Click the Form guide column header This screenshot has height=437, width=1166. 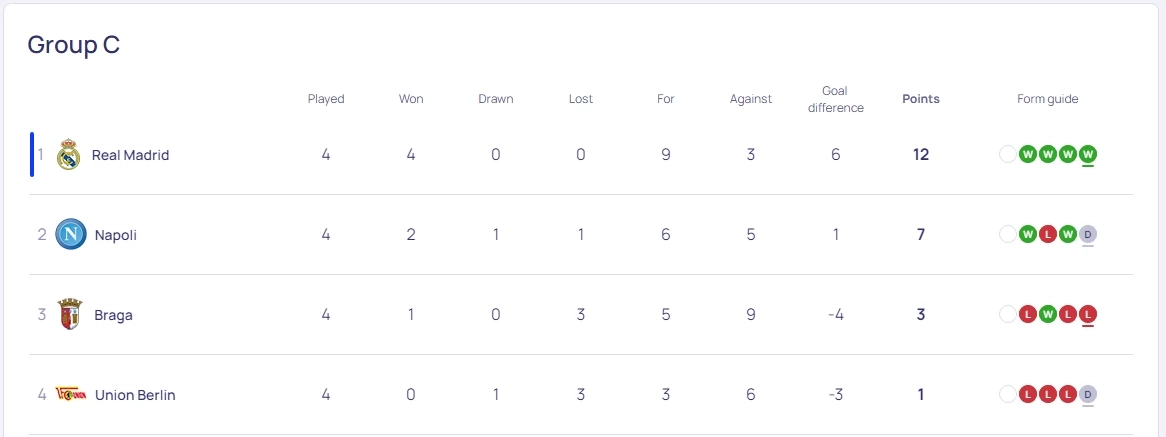coord(1048,99)
